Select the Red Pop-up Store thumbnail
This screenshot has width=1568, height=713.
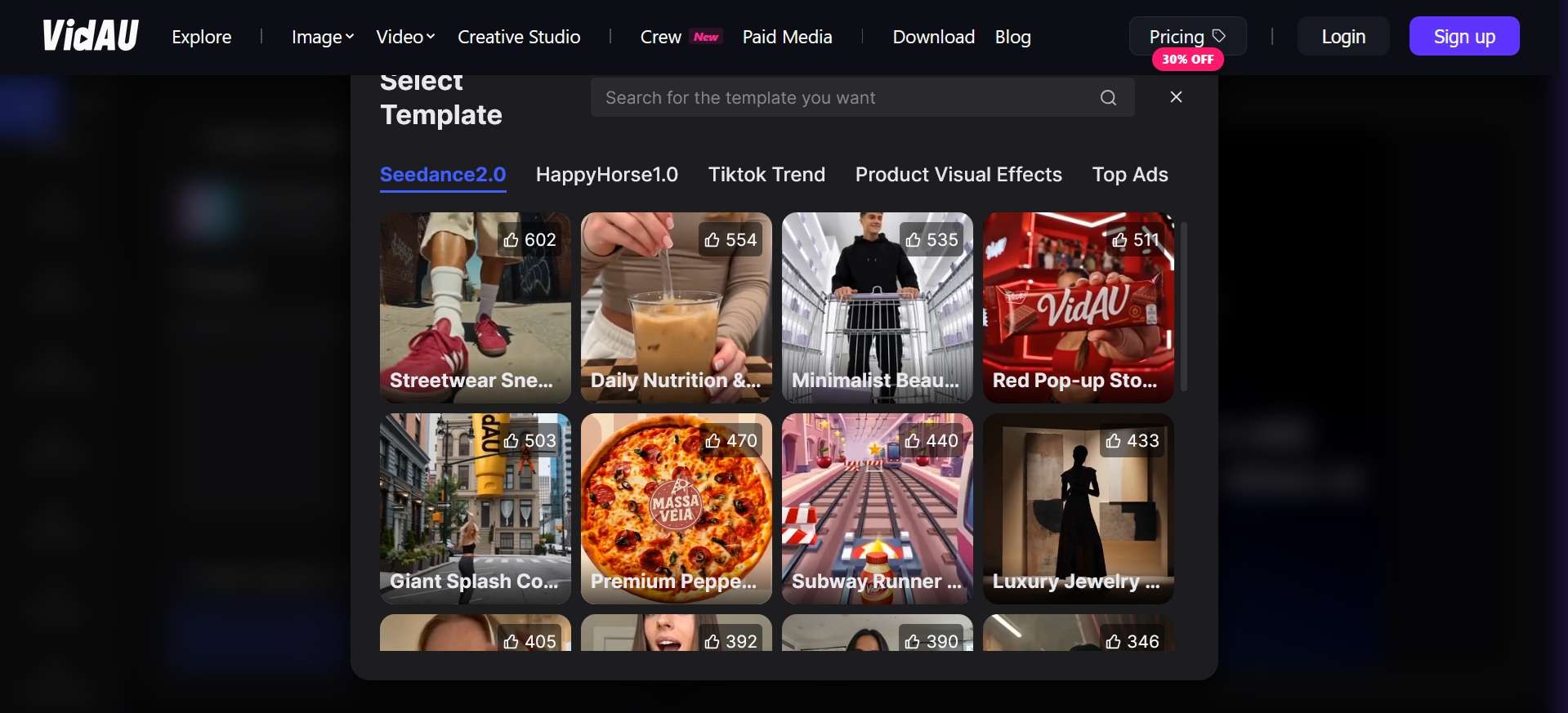pos(1079,308)
